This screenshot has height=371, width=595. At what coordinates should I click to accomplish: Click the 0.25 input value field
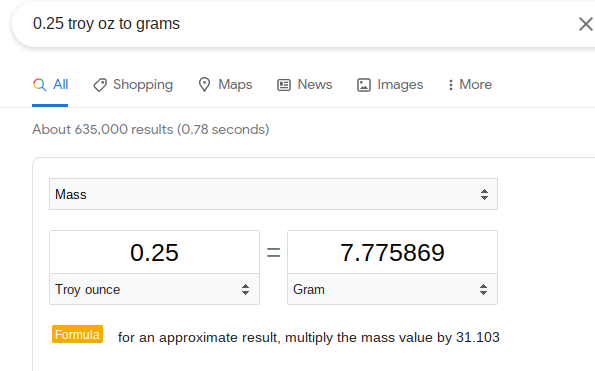[x=154, y=252]
